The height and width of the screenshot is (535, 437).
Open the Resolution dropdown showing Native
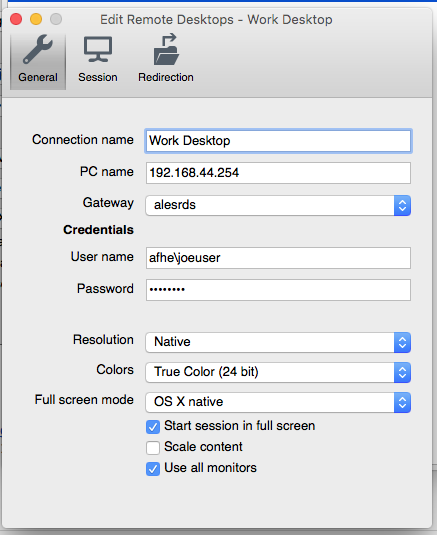(x=278, y=342)
